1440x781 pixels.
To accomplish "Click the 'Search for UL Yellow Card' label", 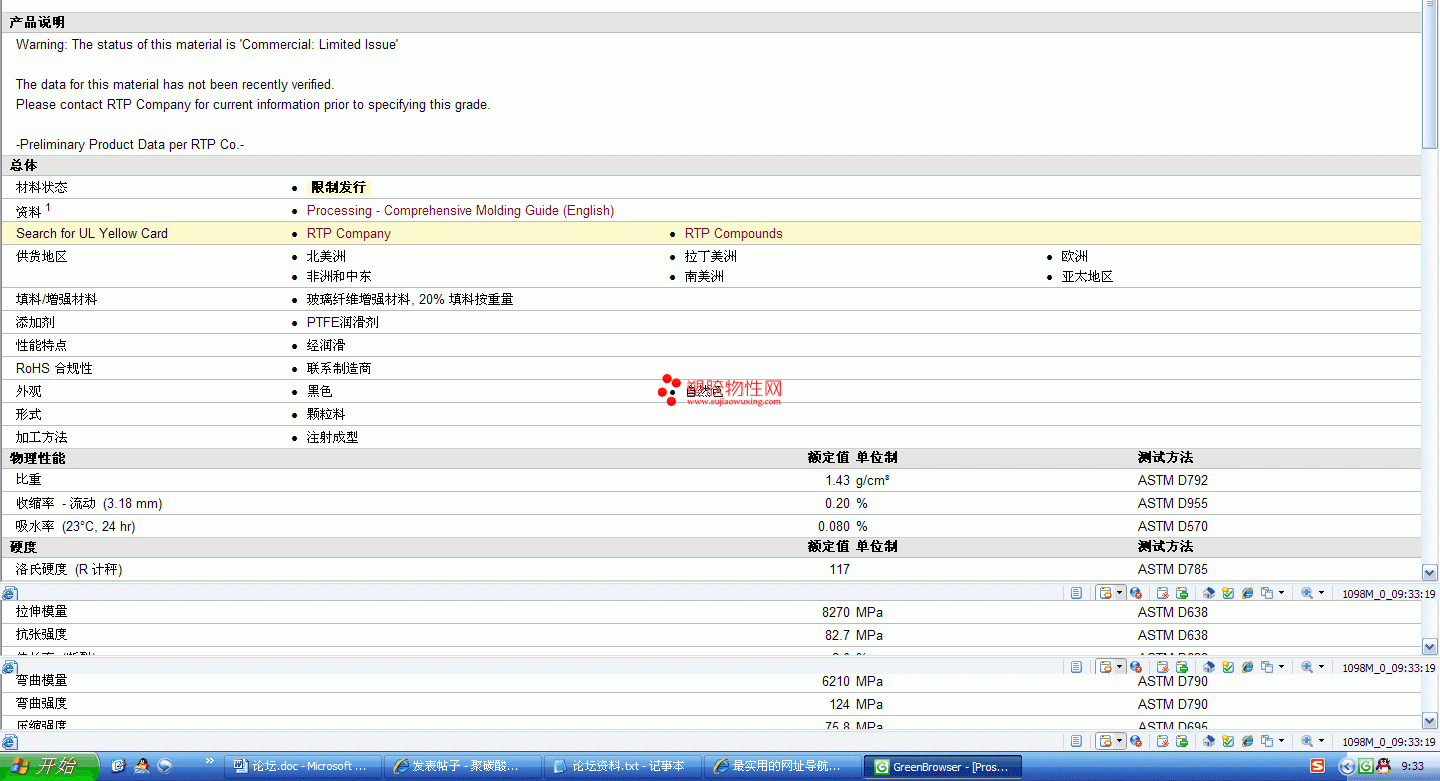I will point(92,234).
